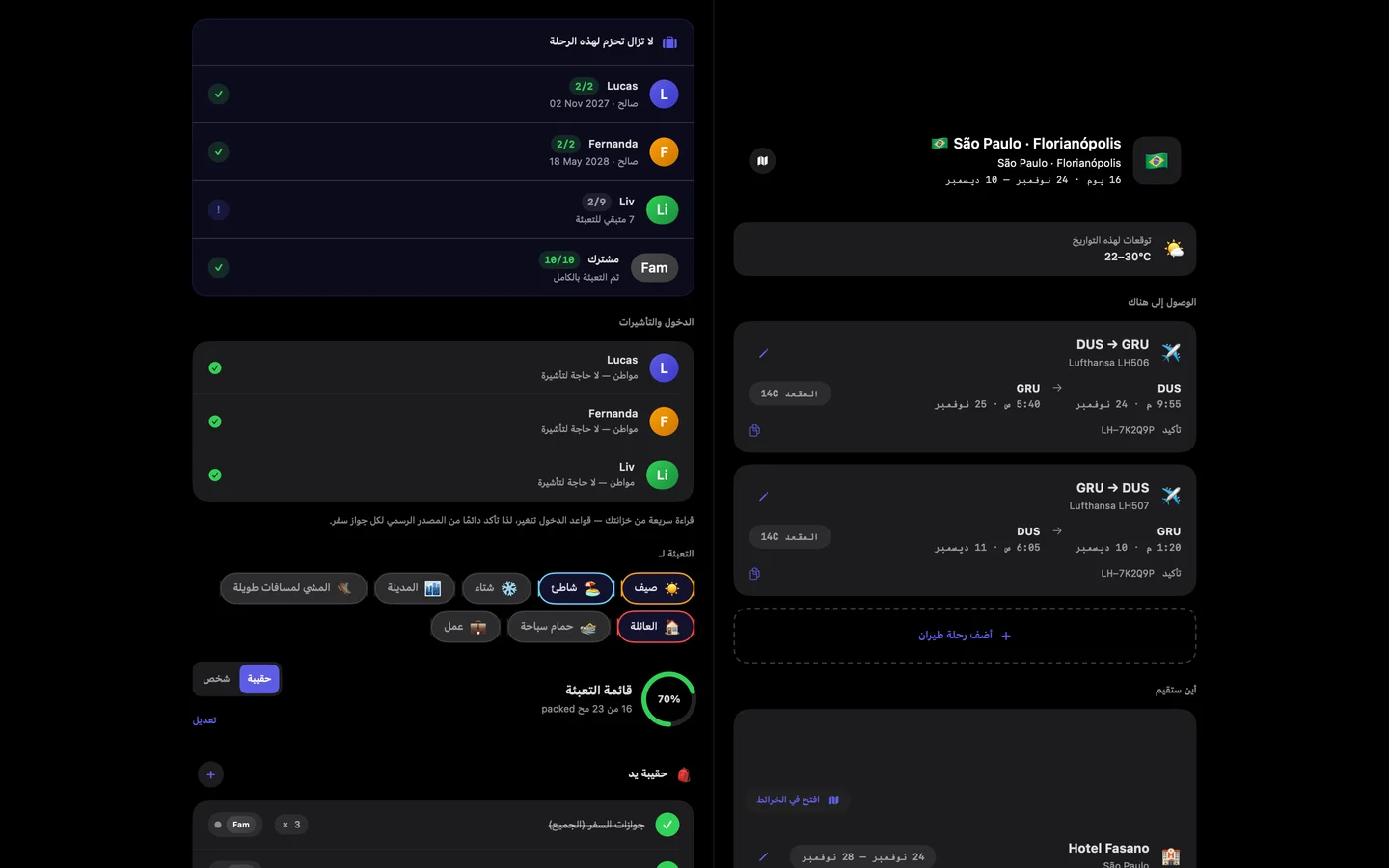Toggle the صيف (summer) packing tag
The height and width of the screenshot is (868, 1389).
[x=658, y=588]
